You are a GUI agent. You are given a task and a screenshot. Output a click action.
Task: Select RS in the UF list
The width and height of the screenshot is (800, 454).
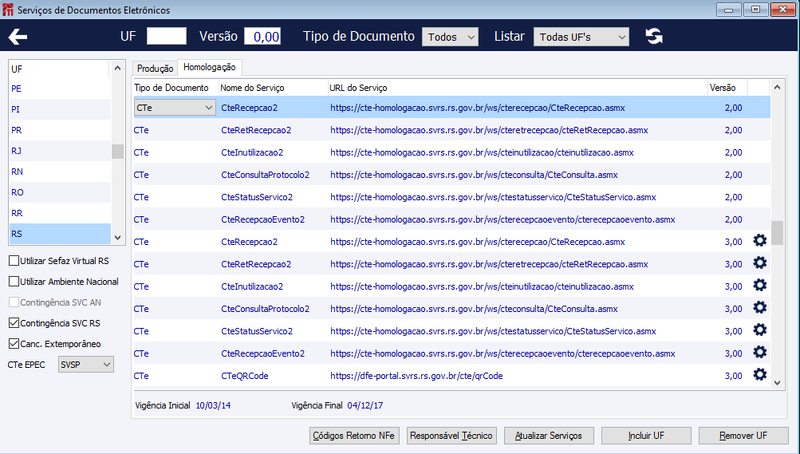point(60,234)
